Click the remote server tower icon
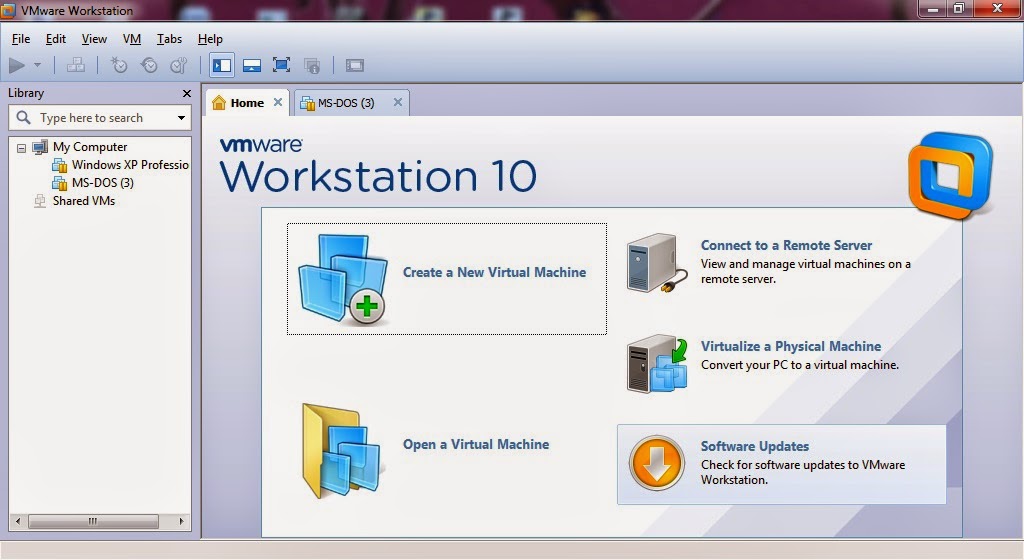The image size is (1024, 560). 656,263
